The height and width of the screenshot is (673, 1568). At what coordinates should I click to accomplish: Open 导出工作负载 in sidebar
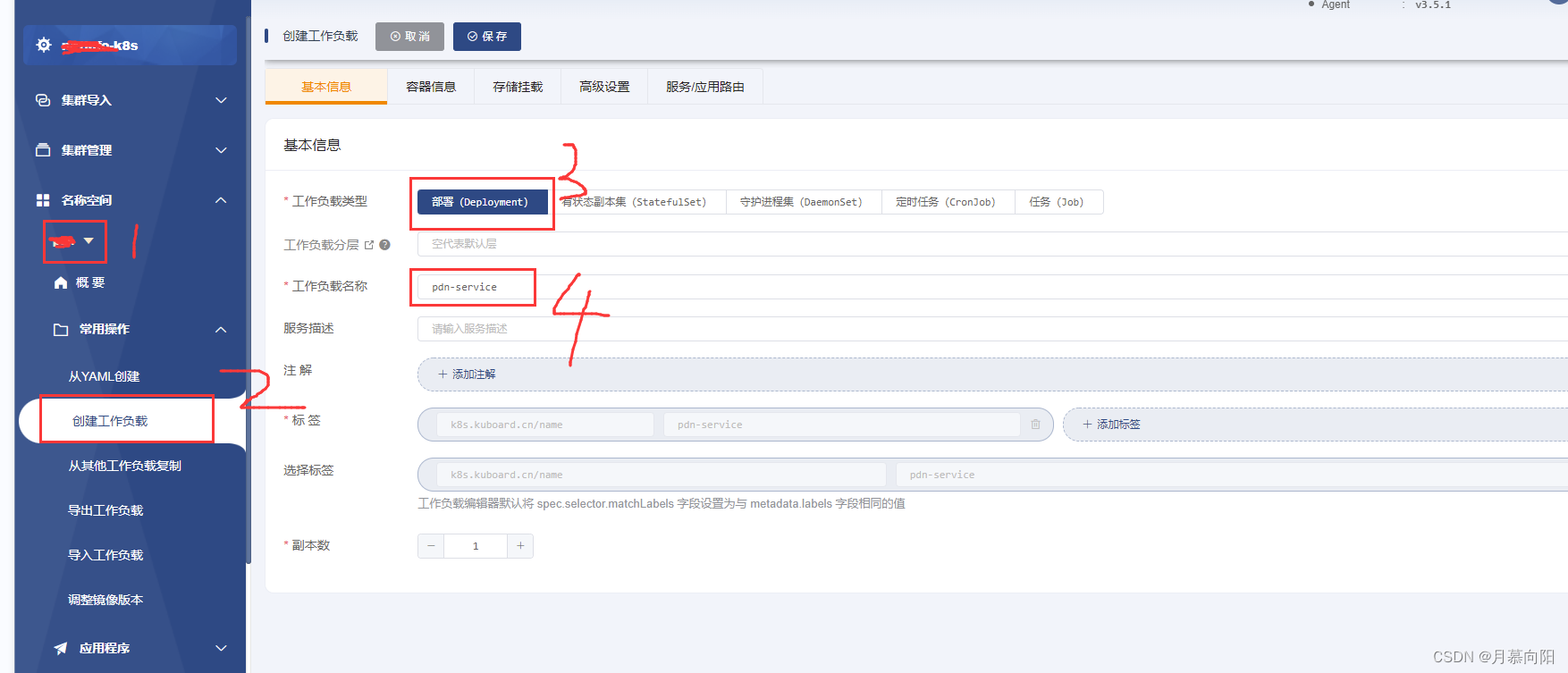pyautogui.click(x=105, y=510)
